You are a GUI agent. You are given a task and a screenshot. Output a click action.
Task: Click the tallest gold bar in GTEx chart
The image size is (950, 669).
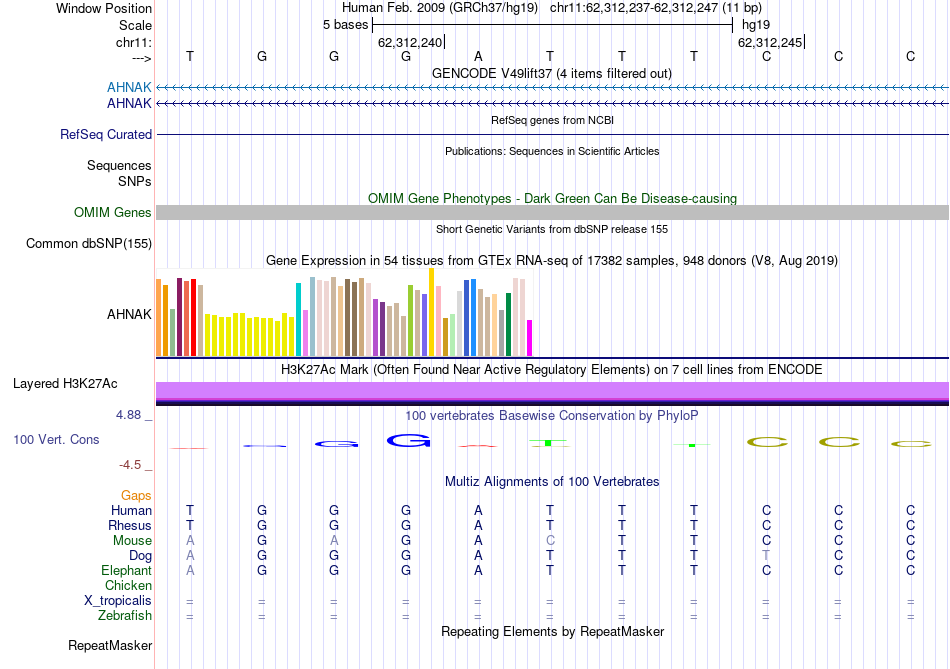pyautogui.click(x=431, y=312)
